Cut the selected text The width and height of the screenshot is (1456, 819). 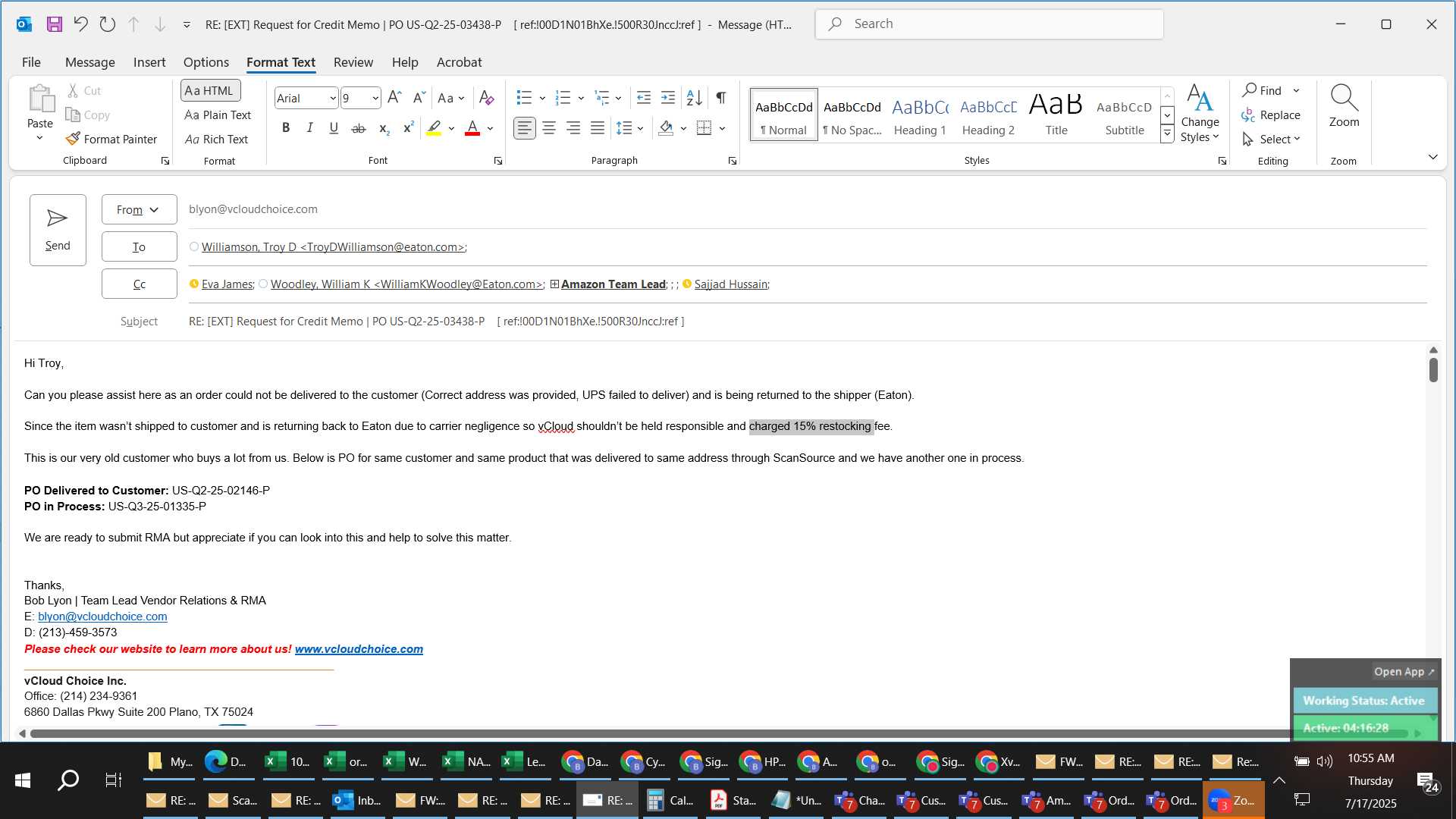click(x=84, y=90)
